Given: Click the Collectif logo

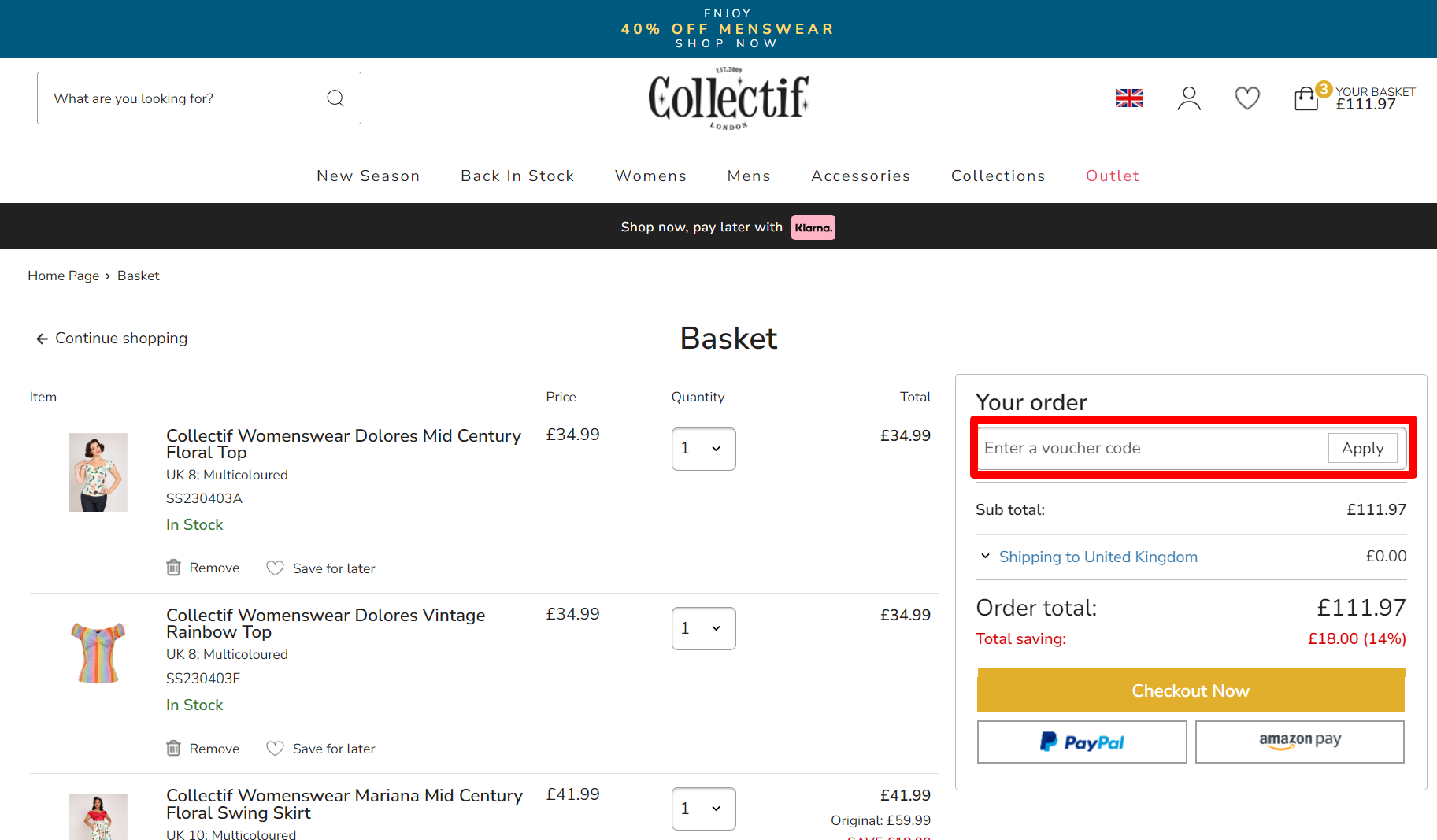Looking at the screenshot, I should pyautogui.click(x=728, y=98).
